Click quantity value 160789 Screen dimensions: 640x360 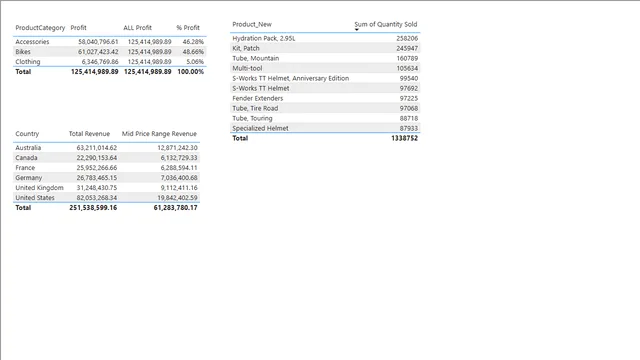[x=407, y=58]
